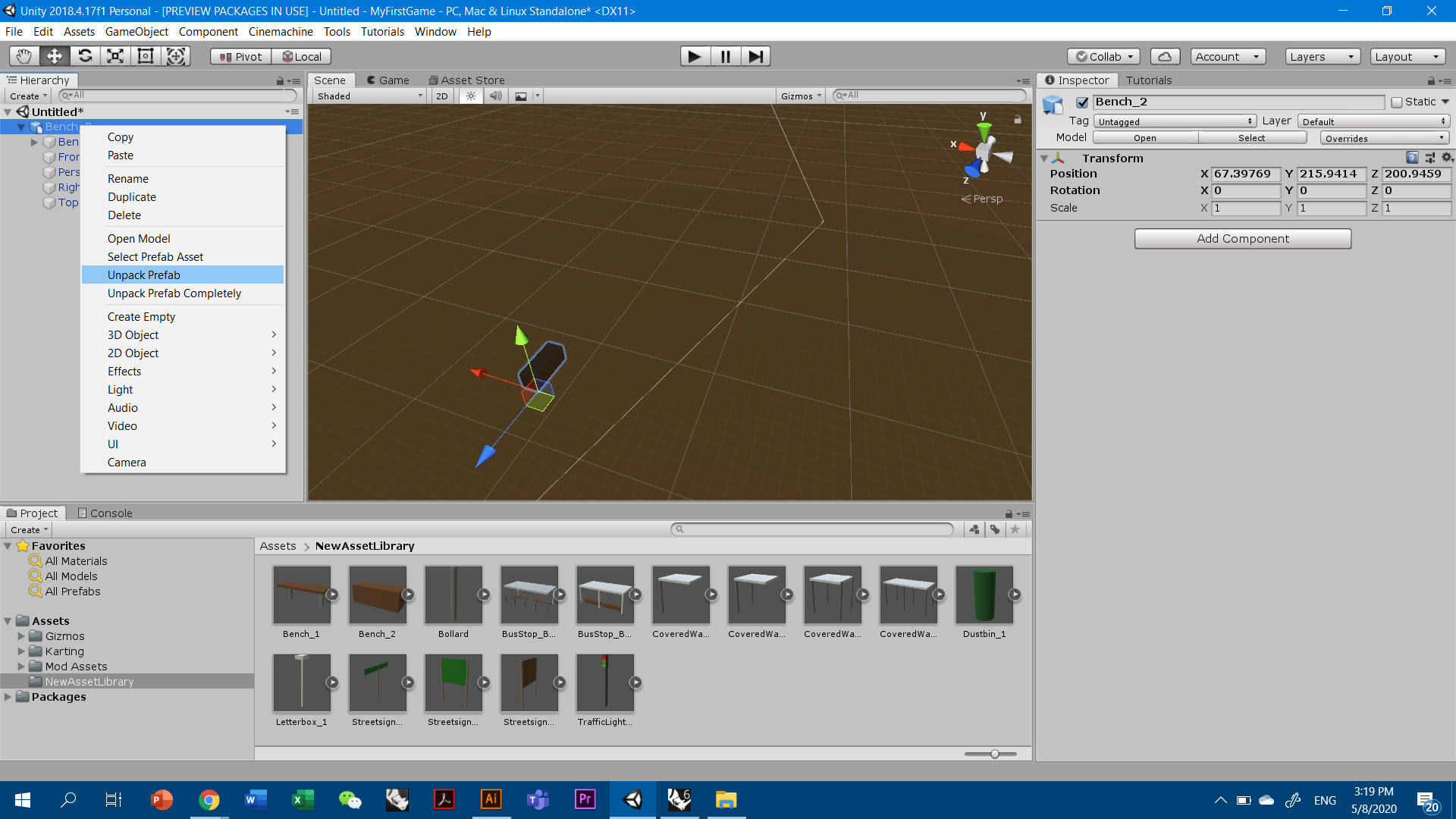Open the GameObject menu

click(x=136, y=32)
